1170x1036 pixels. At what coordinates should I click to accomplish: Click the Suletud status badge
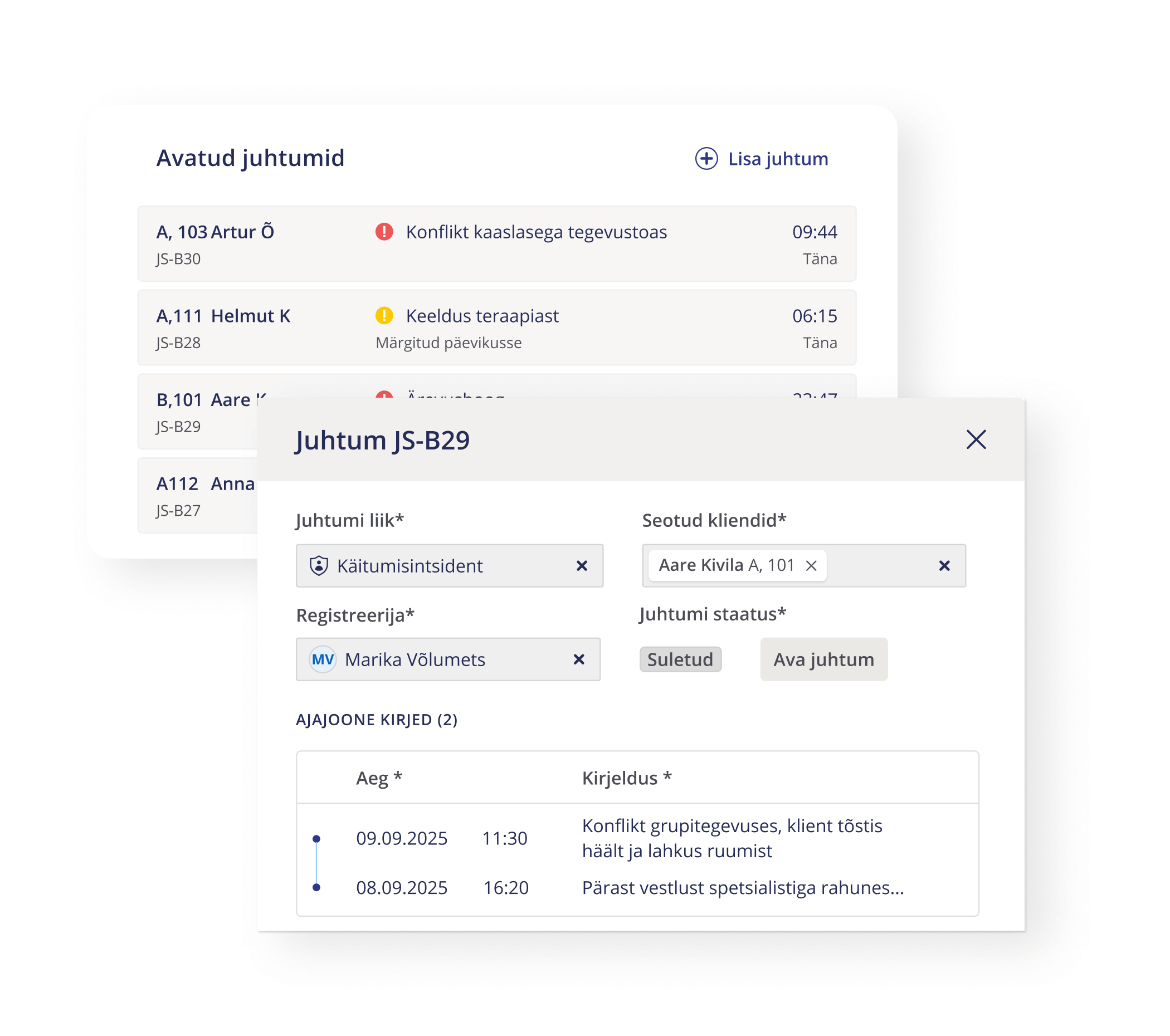[x=680, y=659]
